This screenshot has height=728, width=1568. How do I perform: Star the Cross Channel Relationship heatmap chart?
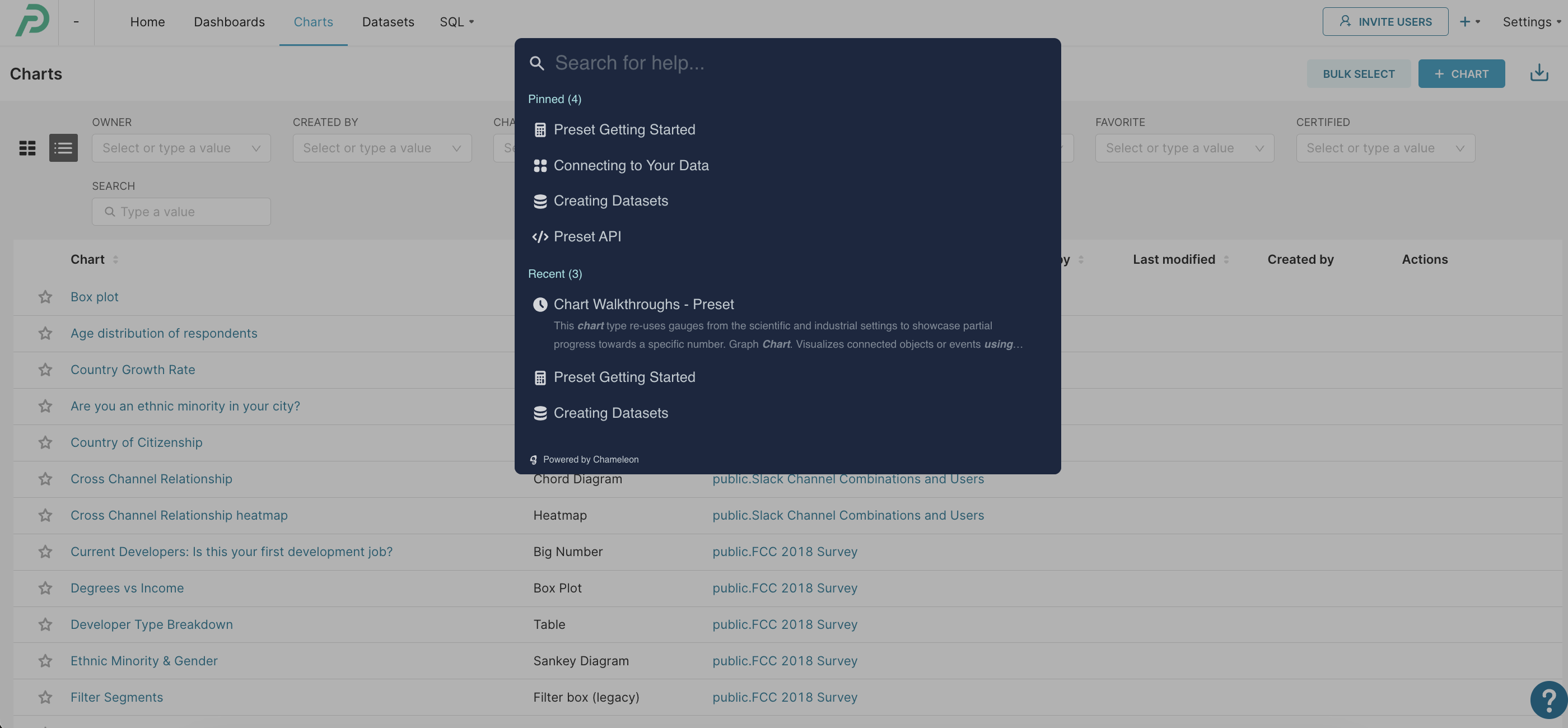45,516
